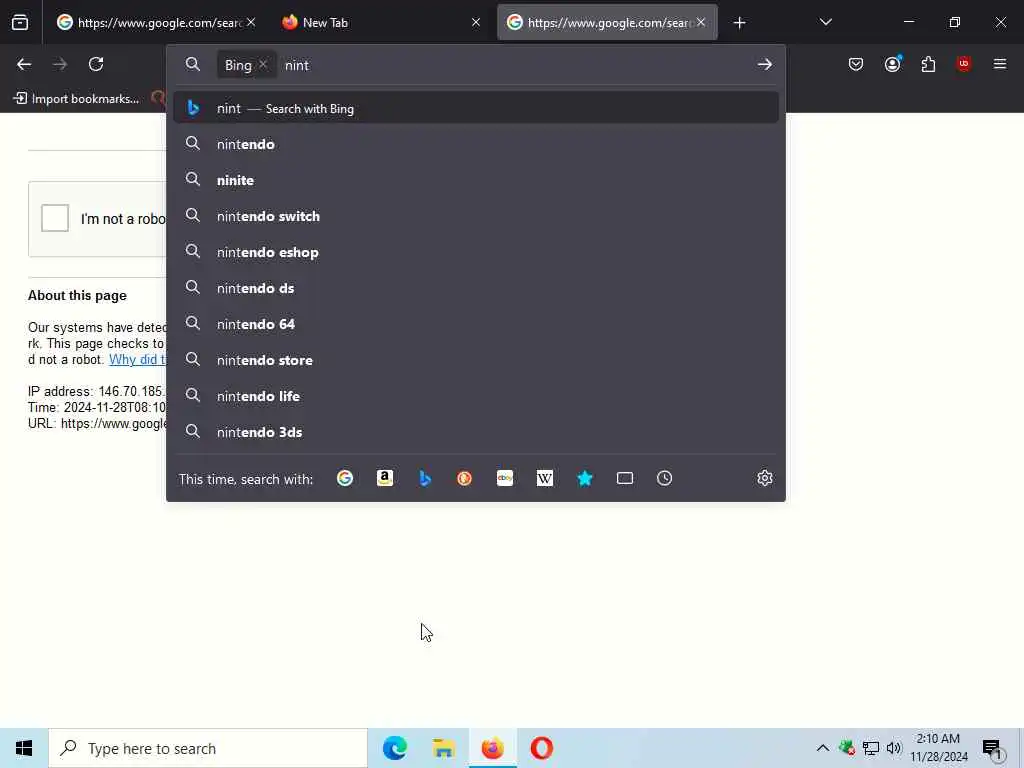Close the active Google tab
The height and width of the screenshot is (768, 1024).
click(701, 23)
